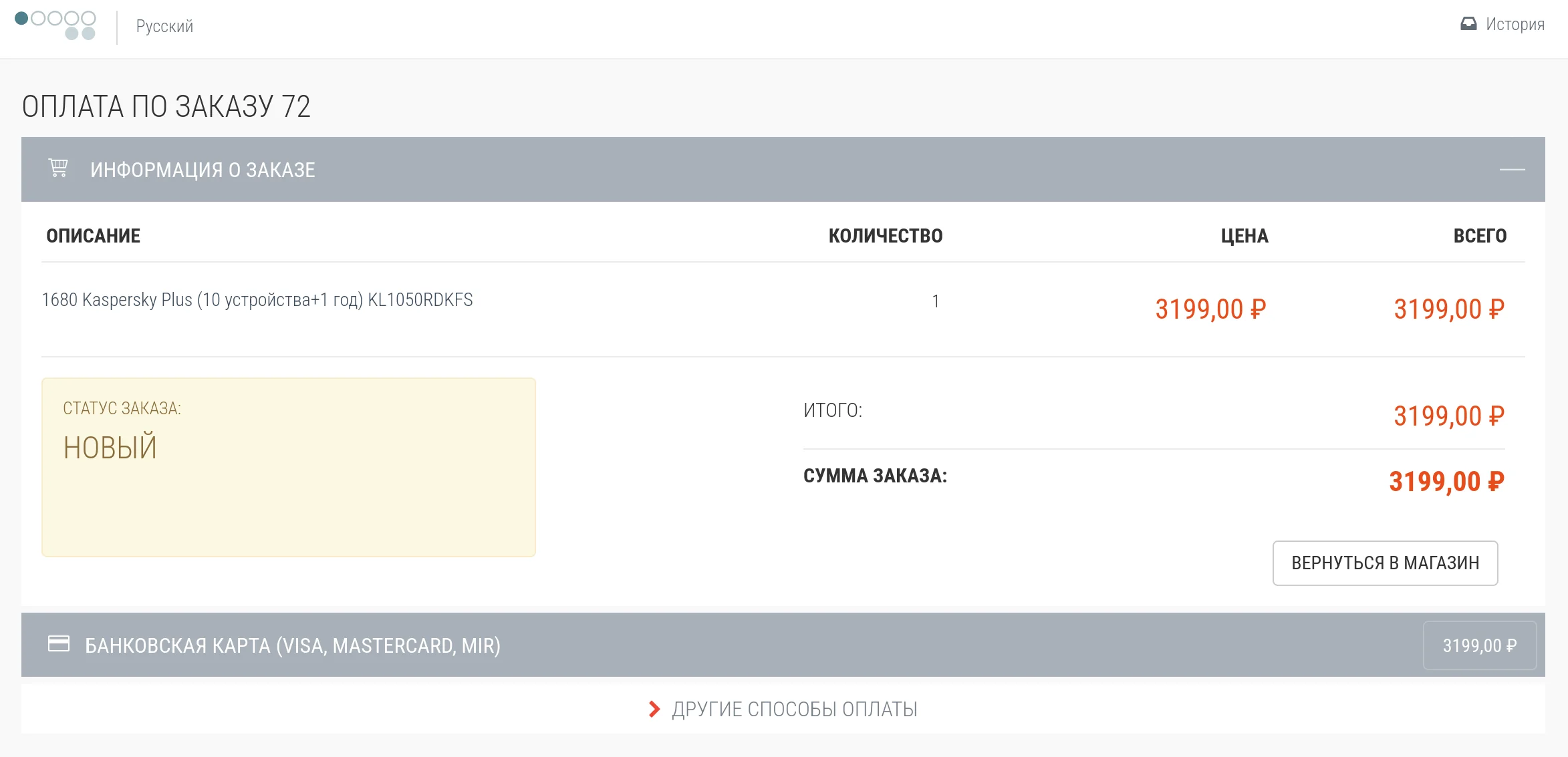Expand other payment methods
Viewport: 1568px width, 757px height.
tap(794, 709)
